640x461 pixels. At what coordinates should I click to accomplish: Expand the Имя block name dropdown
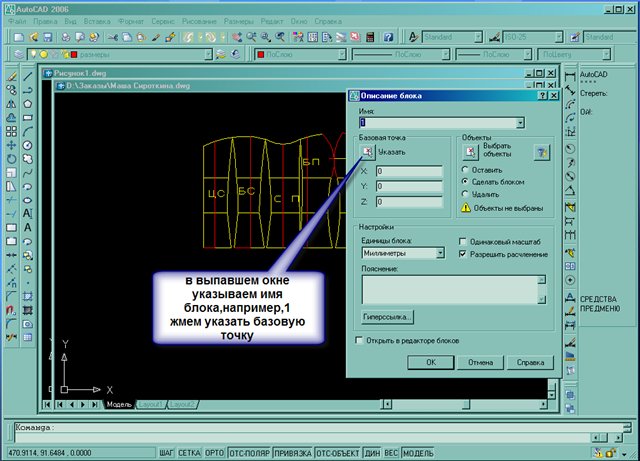520,123
